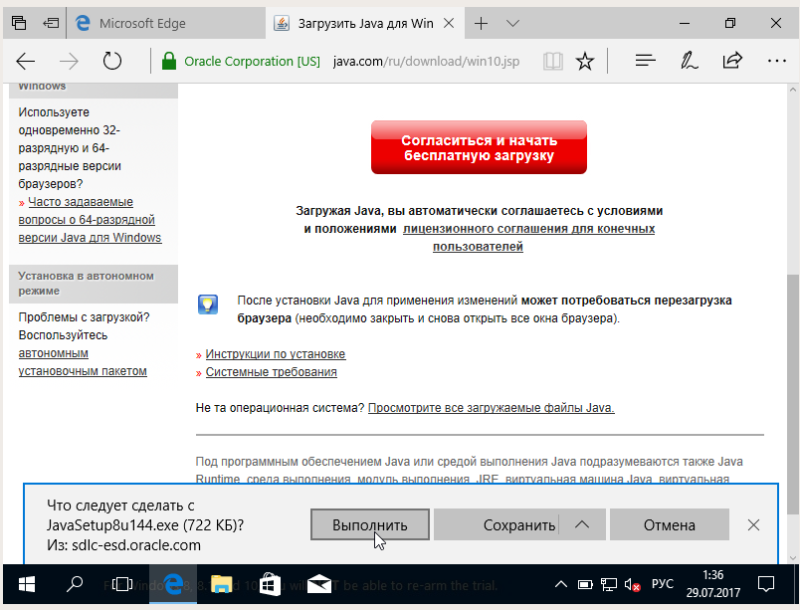The height and width of the screenshot is (610, 800).
Task: Click the java.com address bar
Action: point(426,62)
